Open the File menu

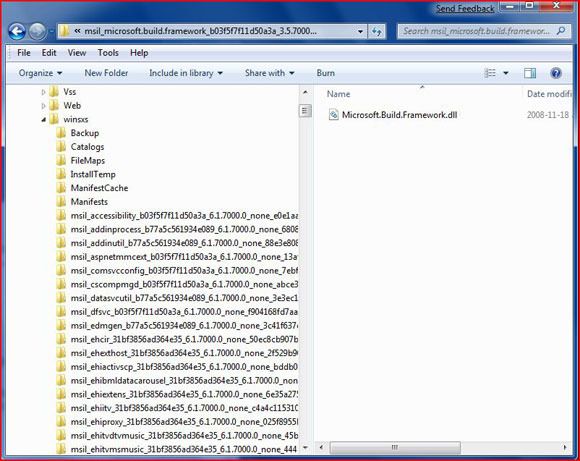point(24,53)
